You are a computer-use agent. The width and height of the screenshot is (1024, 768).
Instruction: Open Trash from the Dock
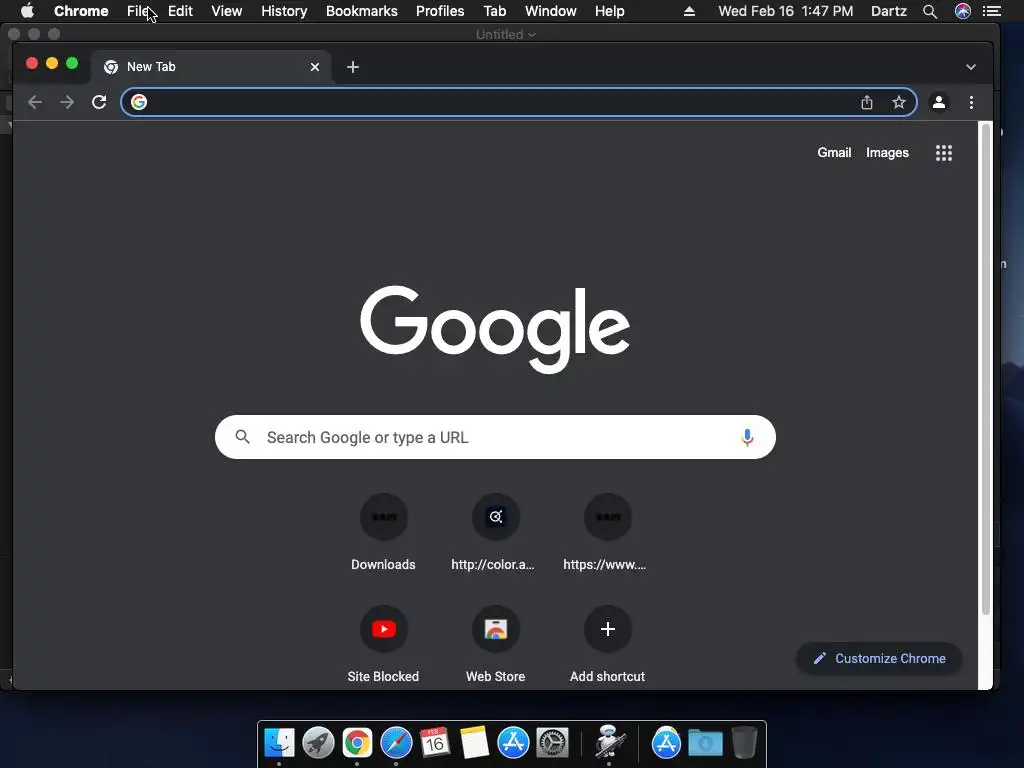744,743
